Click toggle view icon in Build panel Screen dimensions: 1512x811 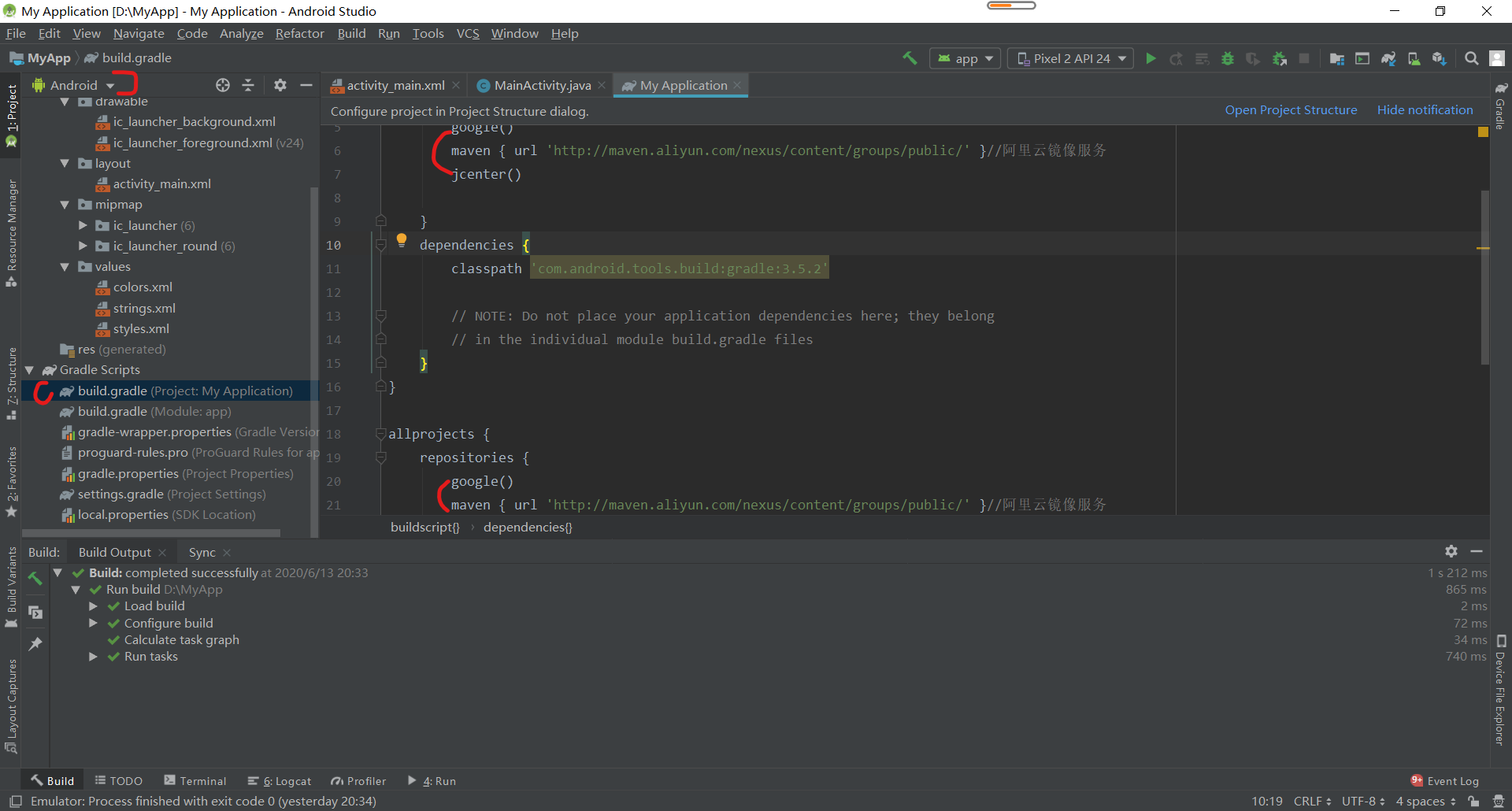(35, 612)
